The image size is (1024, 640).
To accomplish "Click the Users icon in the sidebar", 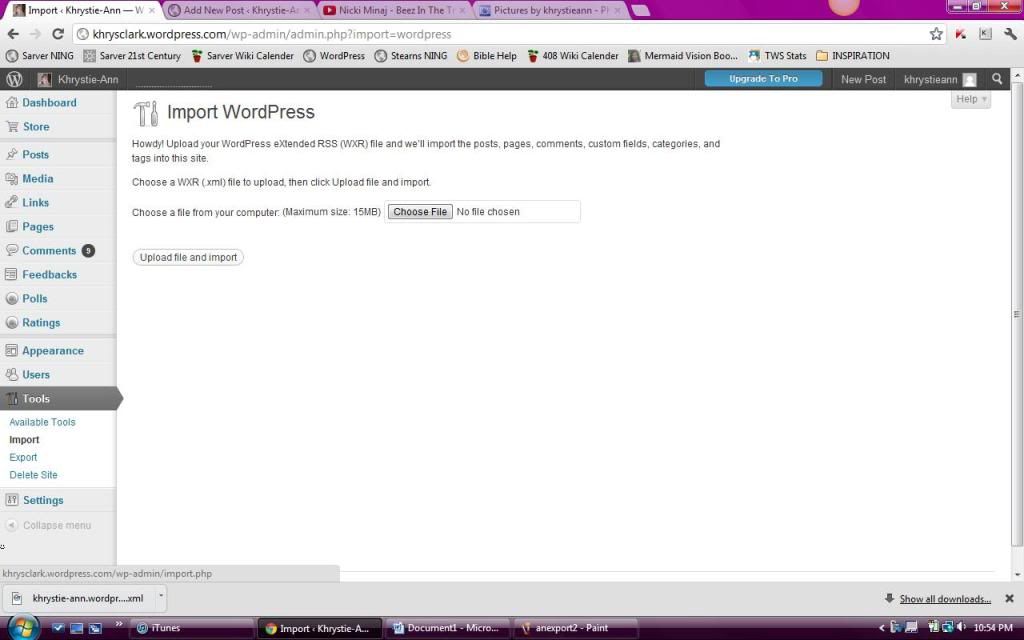I will pos(11,375).
